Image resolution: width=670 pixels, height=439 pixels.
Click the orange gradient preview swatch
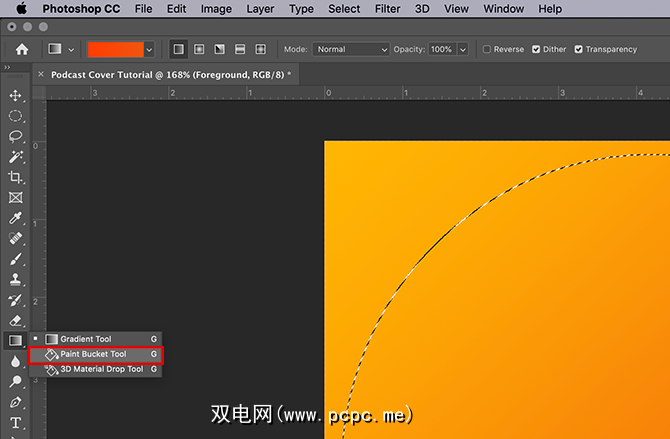[115, 49]
